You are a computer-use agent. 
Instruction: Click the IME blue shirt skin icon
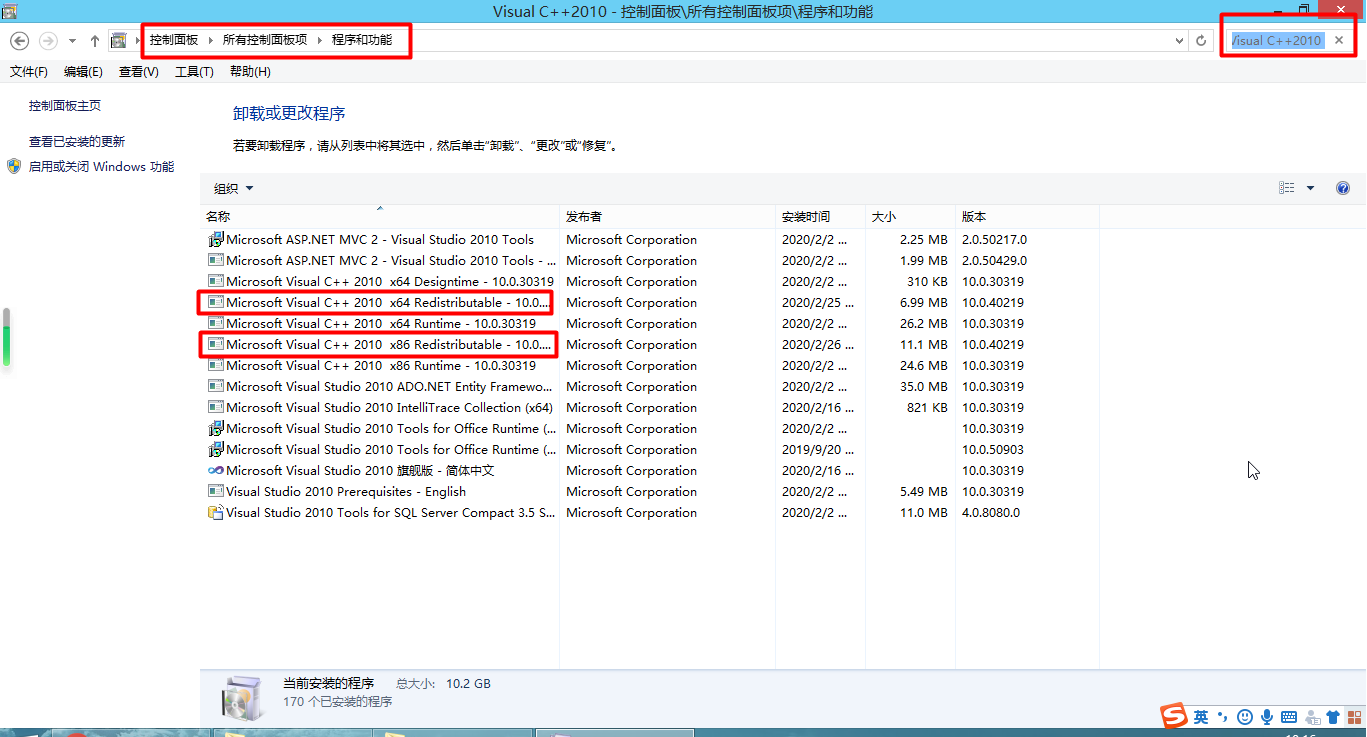coord(1332,717)
